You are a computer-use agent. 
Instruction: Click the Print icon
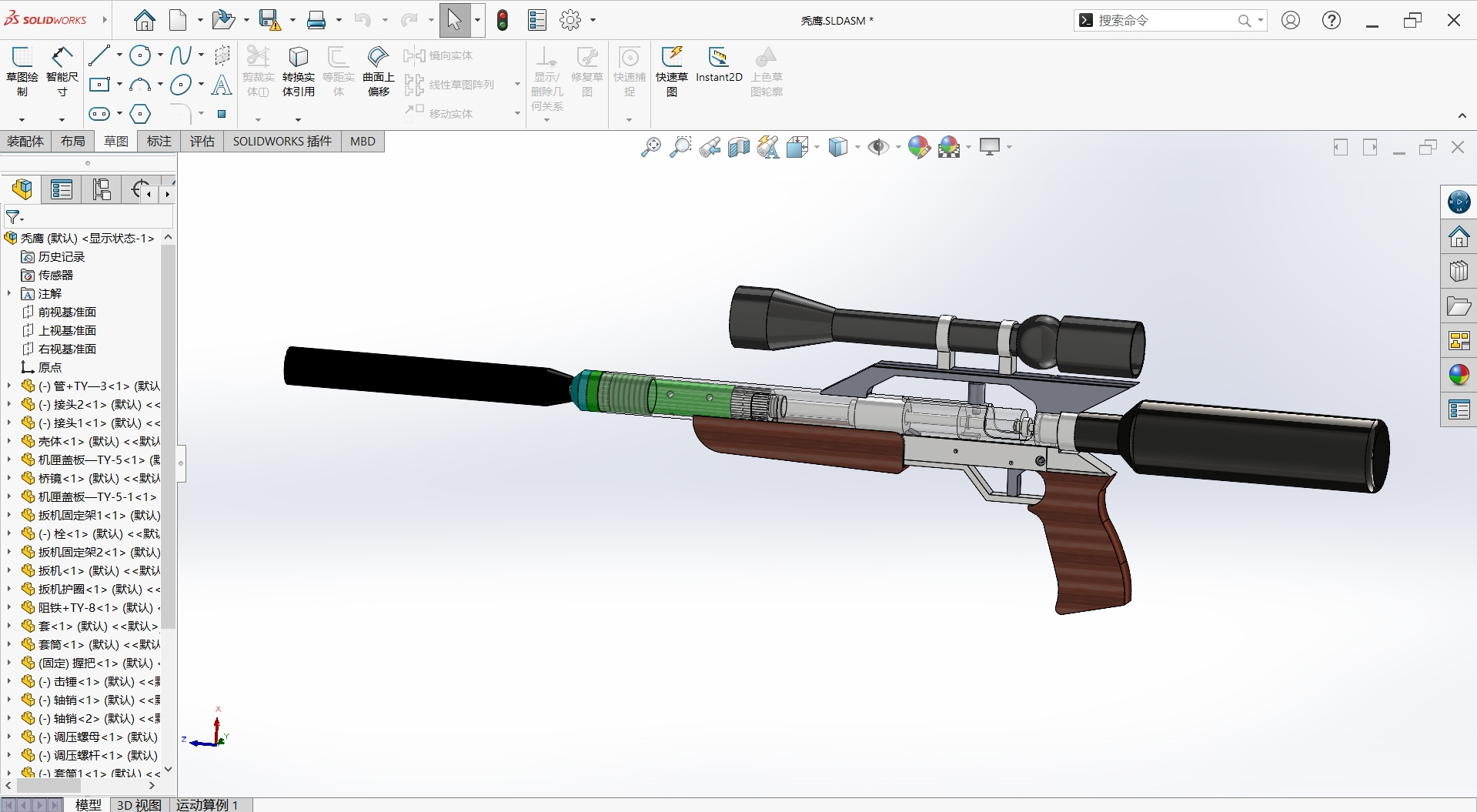pyautogui.click(x=316, y=20)
